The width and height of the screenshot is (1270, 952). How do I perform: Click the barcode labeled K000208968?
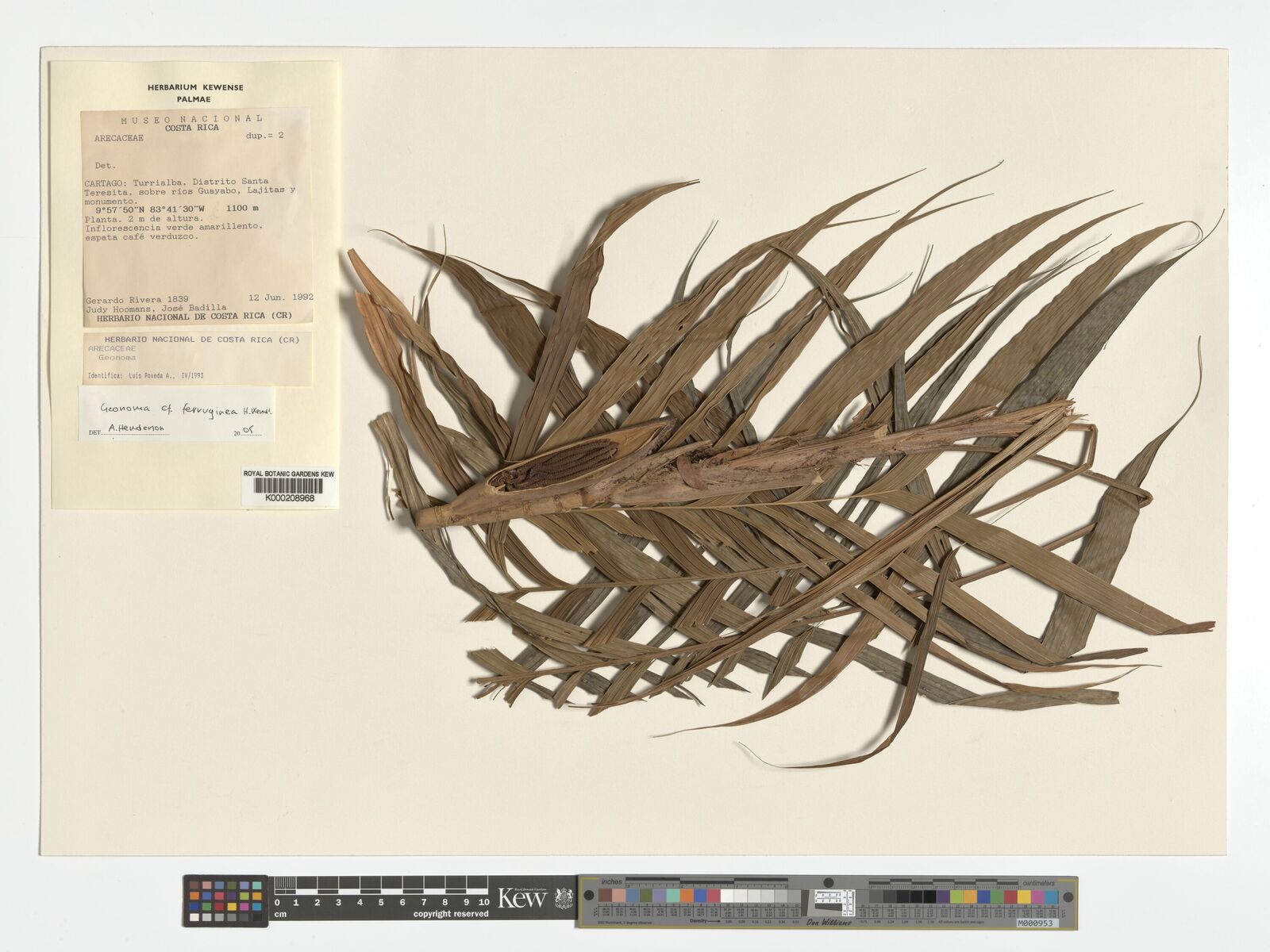(289, 486)
